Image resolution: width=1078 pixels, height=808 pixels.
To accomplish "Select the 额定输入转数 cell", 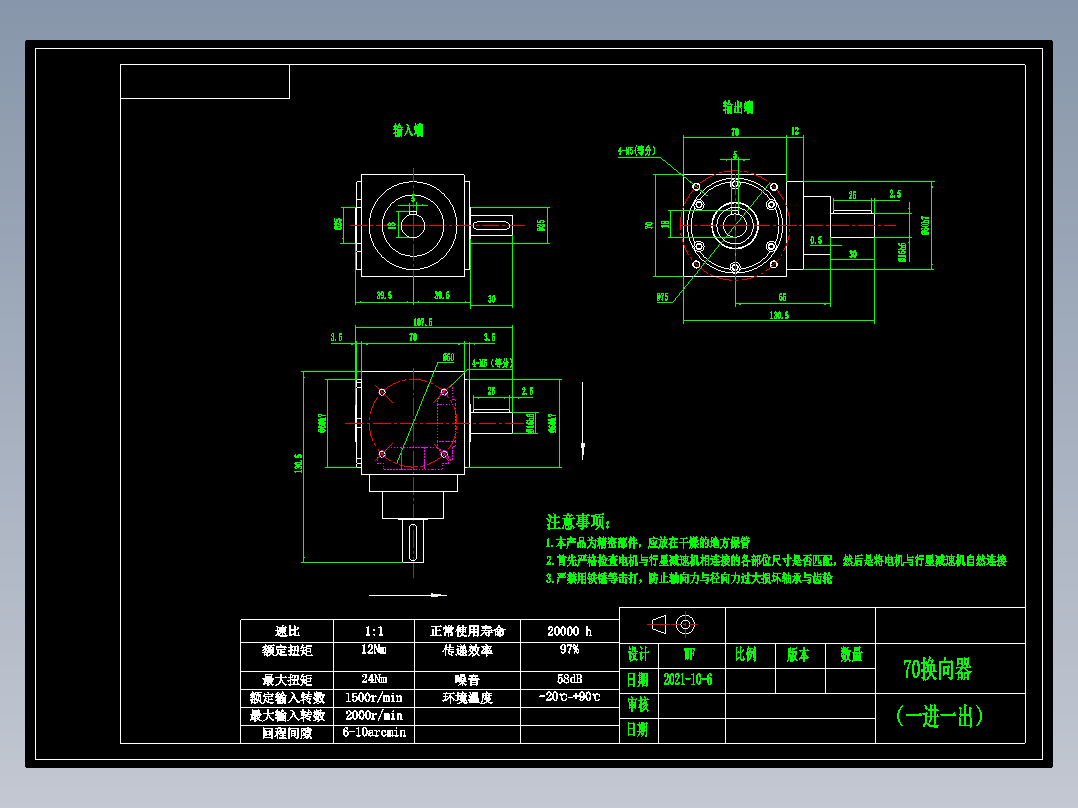I will tap(287, 697).
